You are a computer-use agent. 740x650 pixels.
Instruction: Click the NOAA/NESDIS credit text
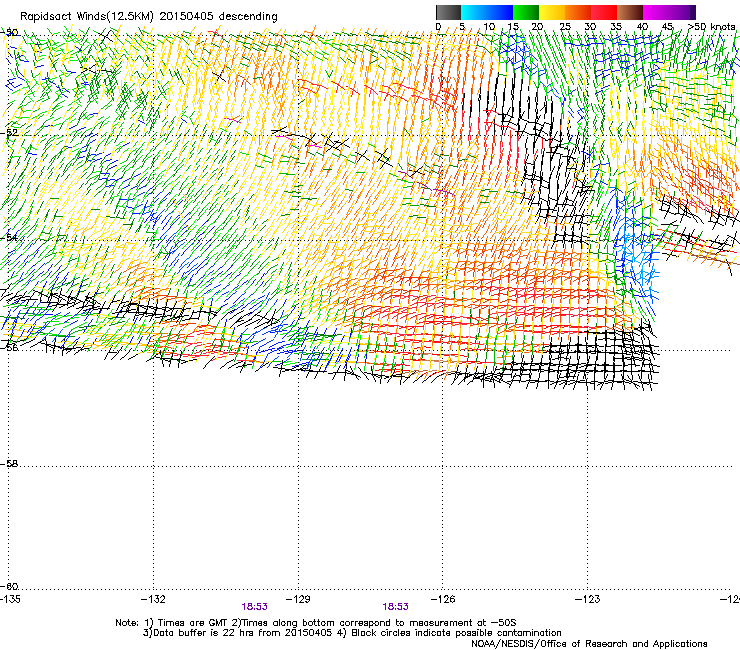click(x=589, y=644)
